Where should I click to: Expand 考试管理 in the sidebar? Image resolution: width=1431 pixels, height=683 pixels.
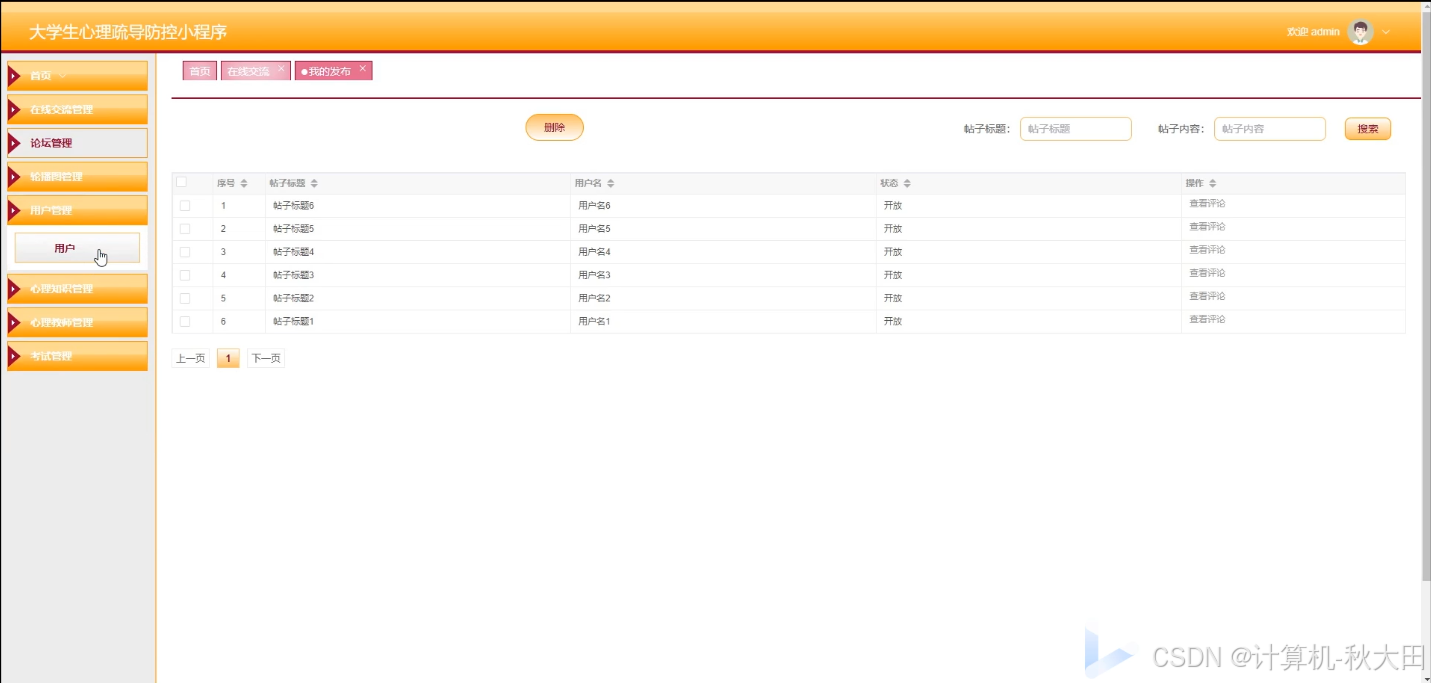click(x=77, y=356)
